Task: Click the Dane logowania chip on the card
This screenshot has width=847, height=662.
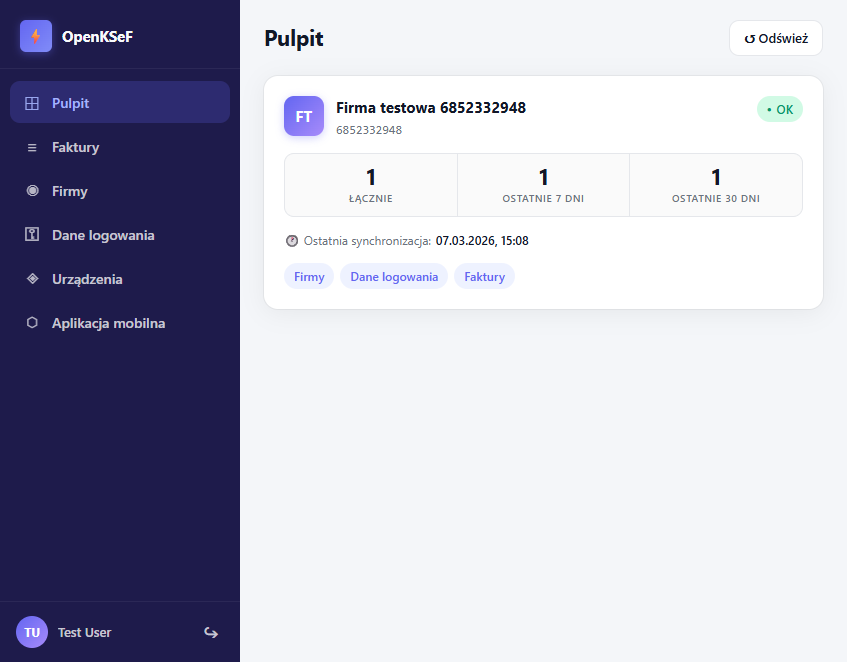Action: (394, 276)
